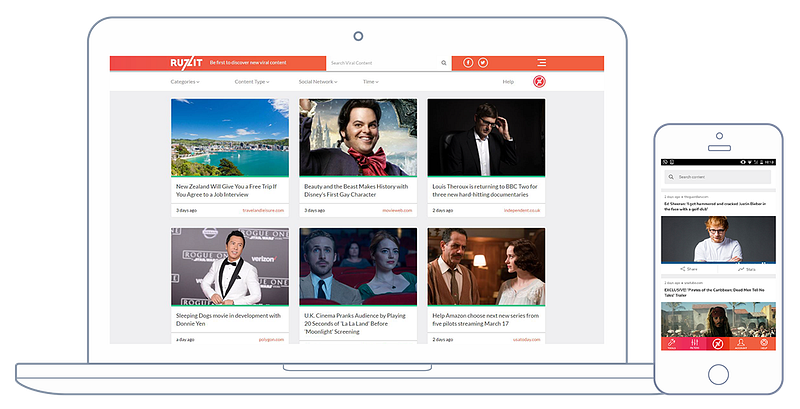Open the Beauty and the Beast thumbnail
The width and height of the screenshot is (800, 409).
point(358,138)
